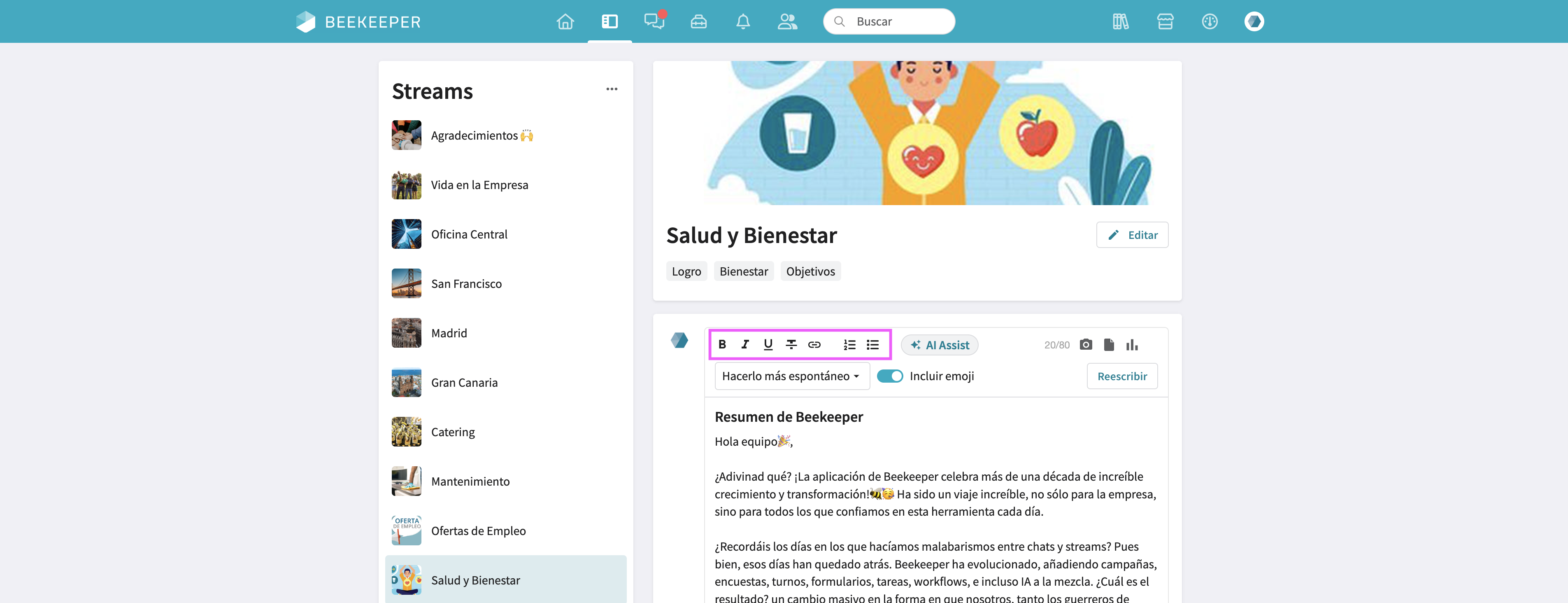Viewport: 1568px width, 603px height.
Task: Click inside the post text starting Hola equipo
Action: pyautogui.click(x=935, y=518)
